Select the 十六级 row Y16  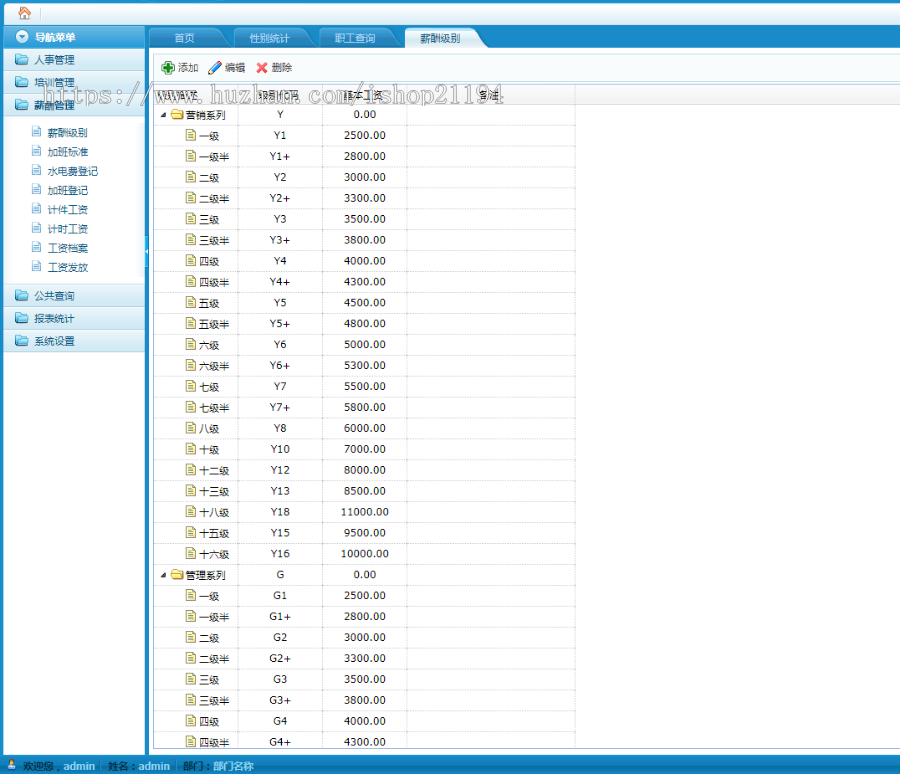(364, 554)
